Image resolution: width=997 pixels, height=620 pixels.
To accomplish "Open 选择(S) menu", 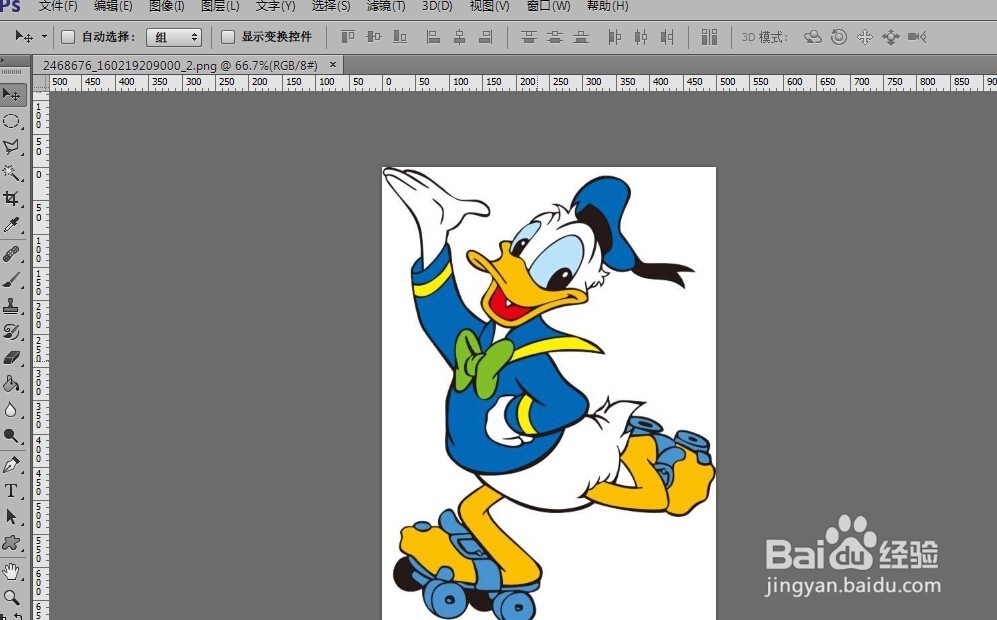I will click(331, 6).
